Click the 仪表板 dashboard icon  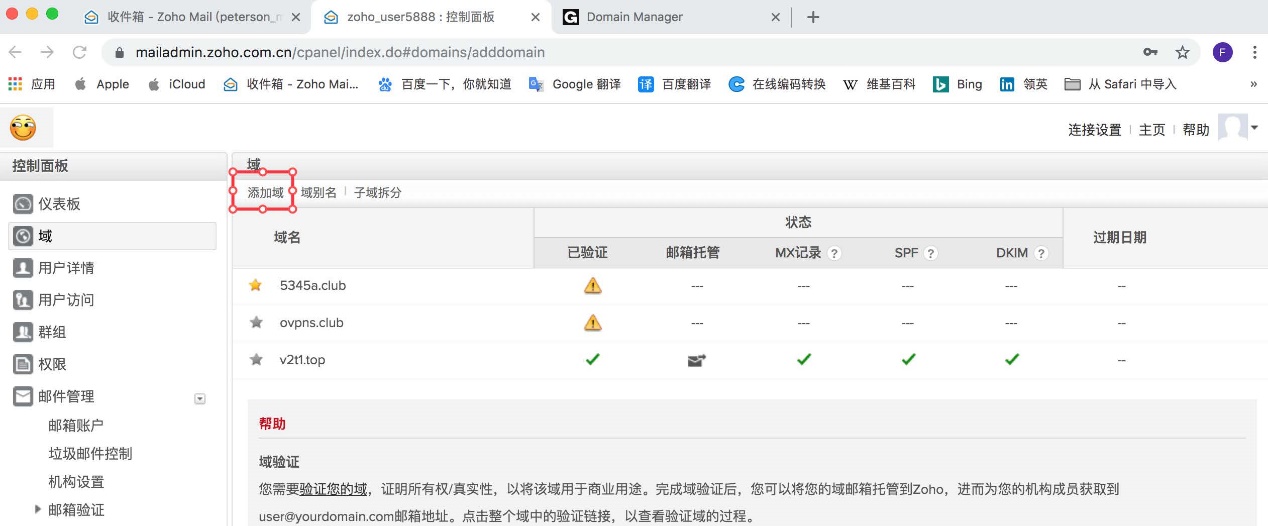[x=23, y=204]
